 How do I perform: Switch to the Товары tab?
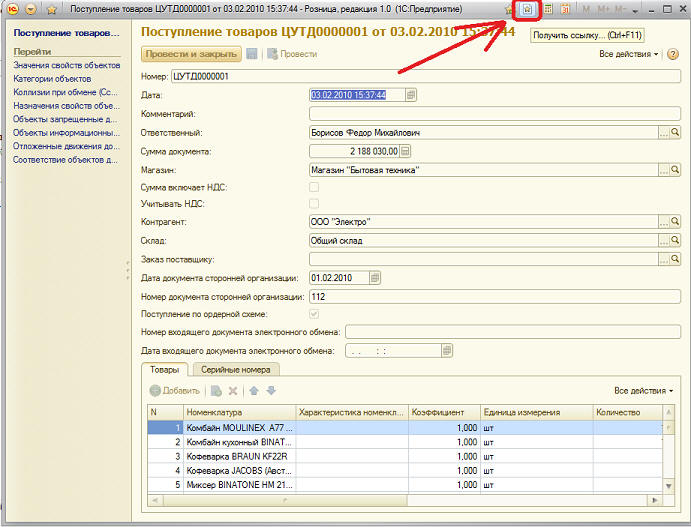pyautogui.click(x=164, y=370)
